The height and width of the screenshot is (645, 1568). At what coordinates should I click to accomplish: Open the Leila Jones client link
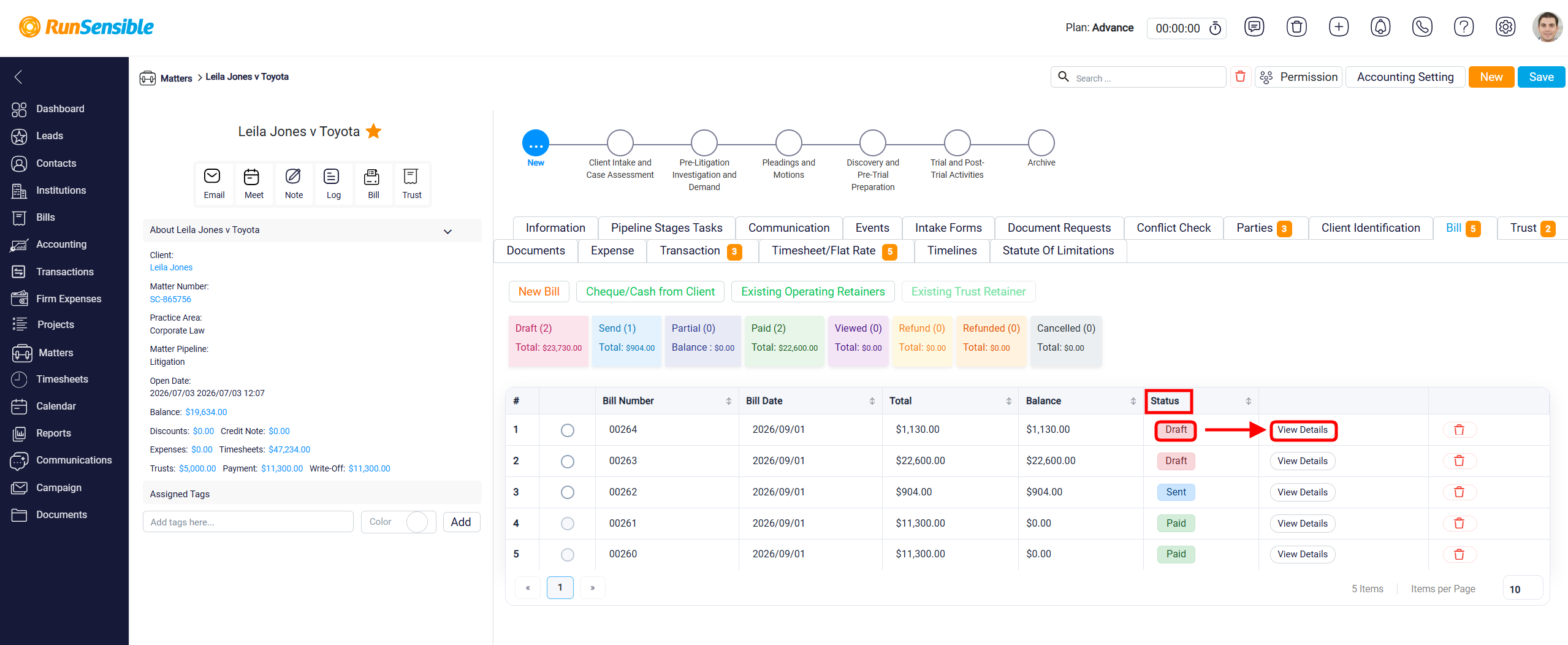(171, 267)
